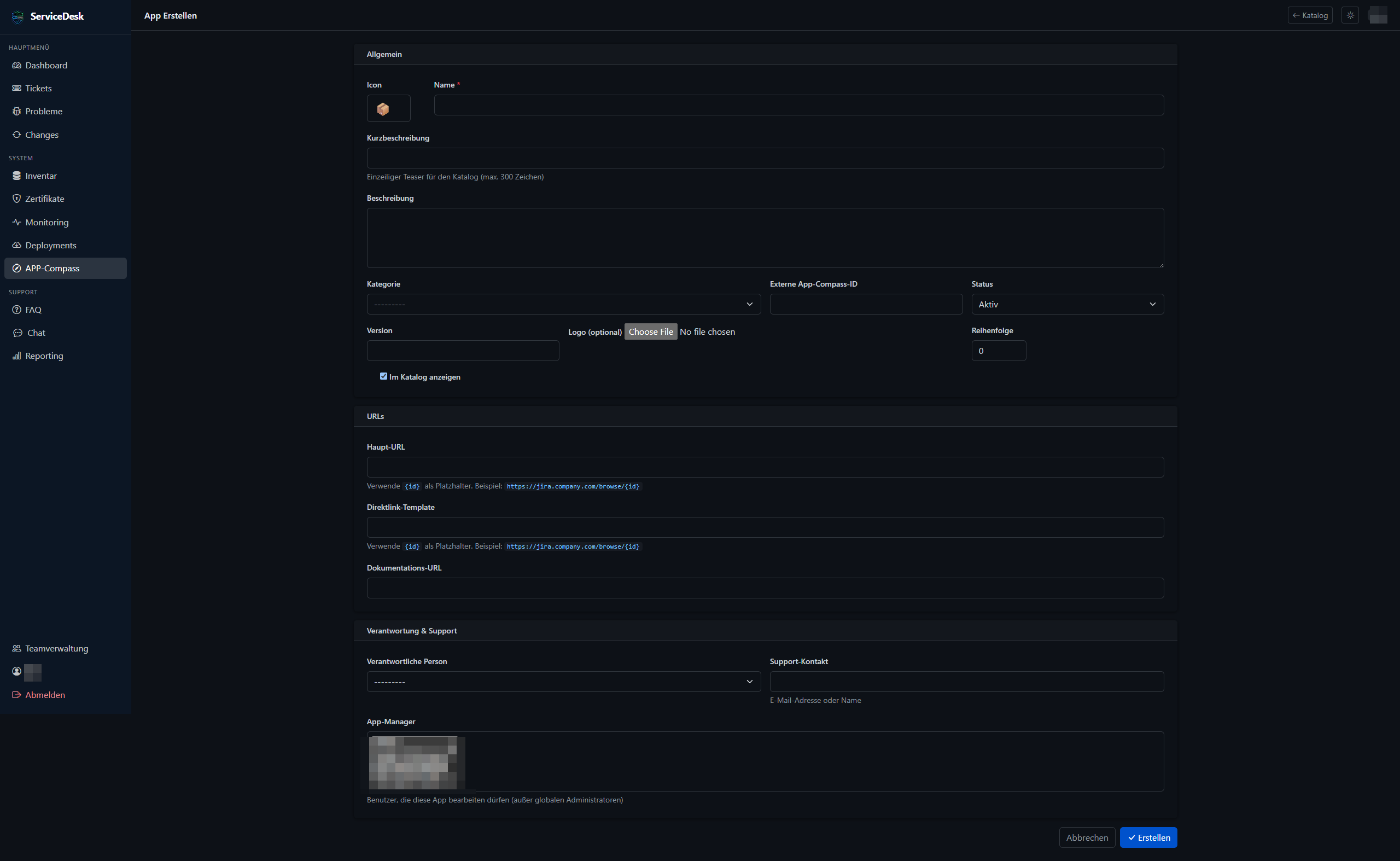
Task: Click the Zertifikate shield icon
Action: click(16, 199)
